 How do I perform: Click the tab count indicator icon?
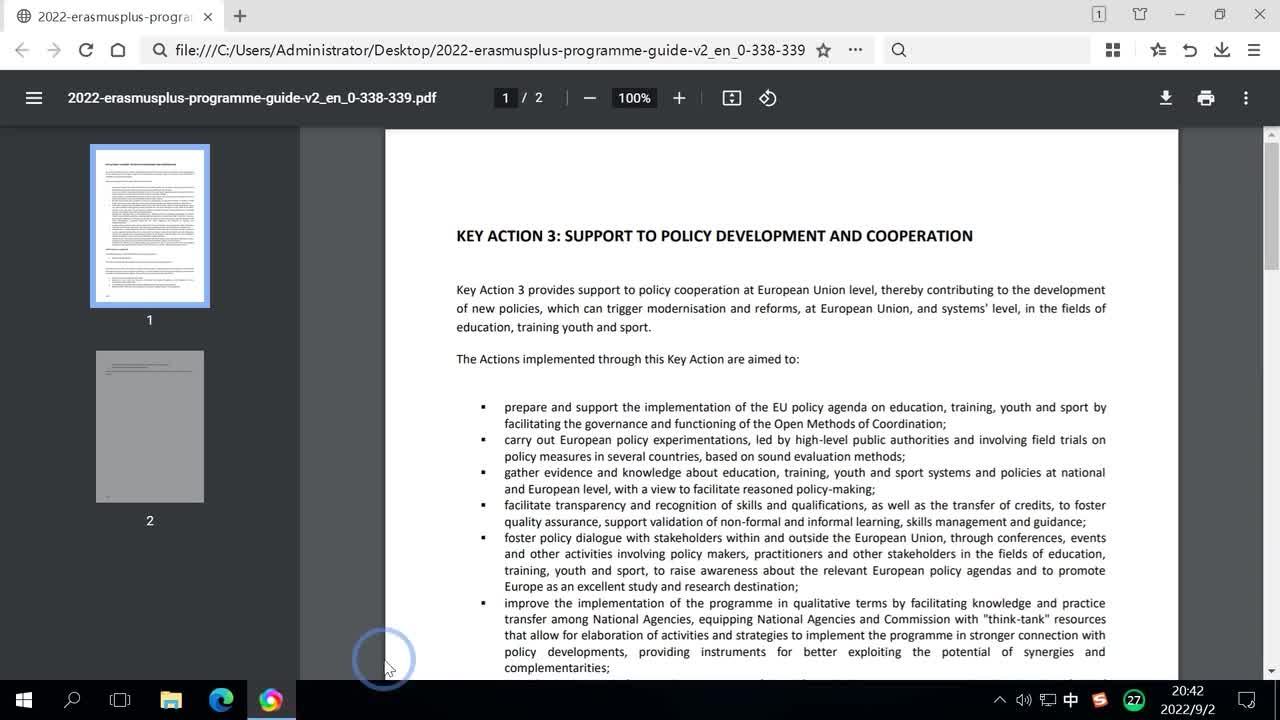tap(1099, 15)
